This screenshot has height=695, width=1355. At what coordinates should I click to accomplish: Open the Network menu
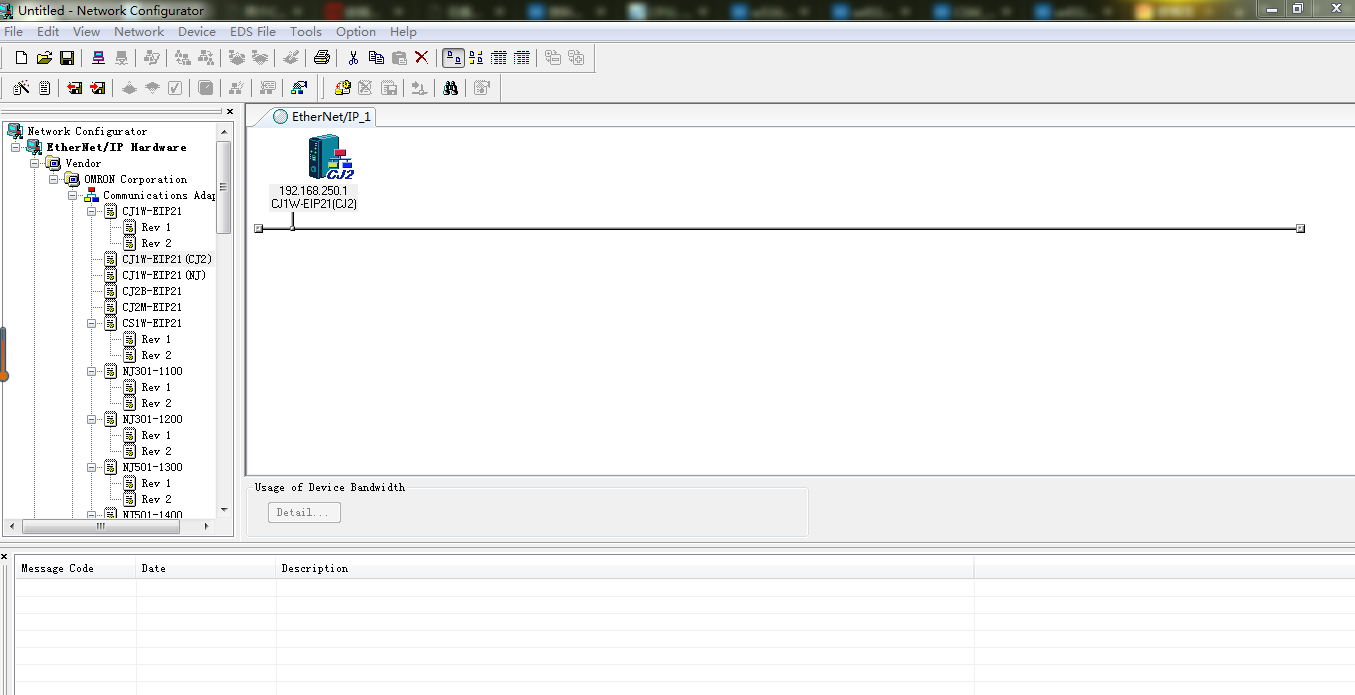point(139,32)
